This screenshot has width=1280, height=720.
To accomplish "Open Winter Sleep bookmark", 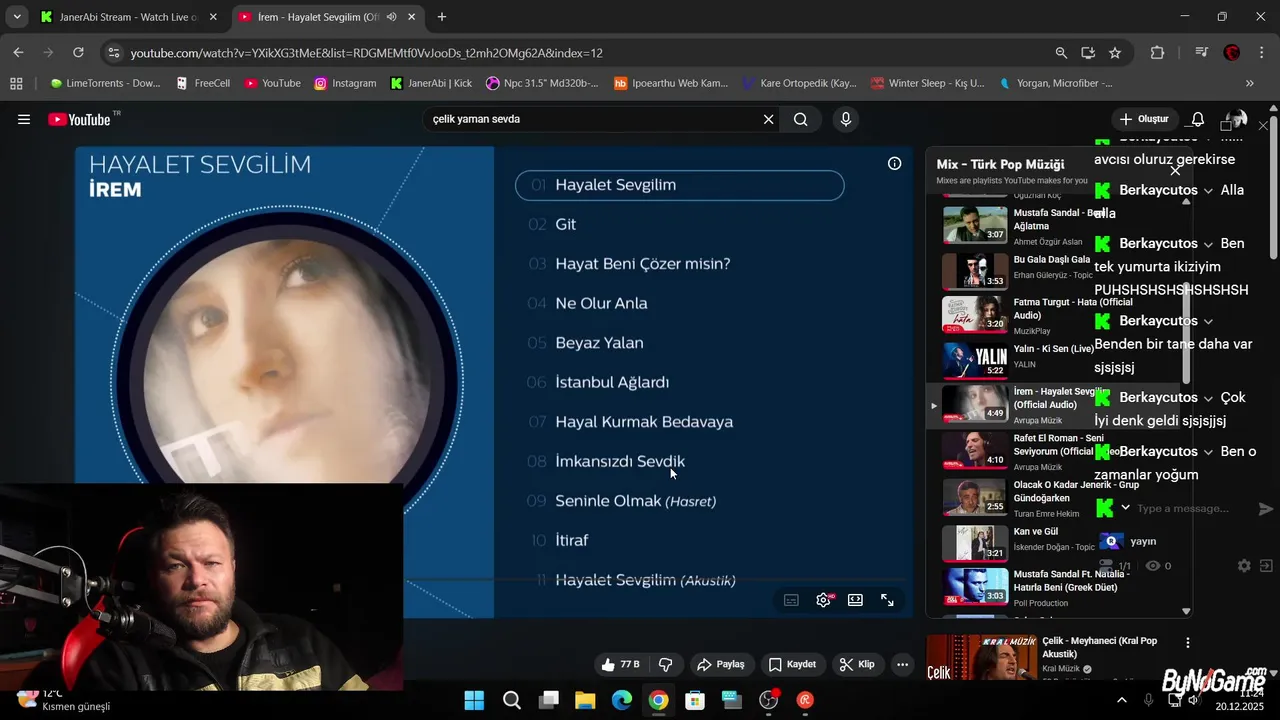I will point(928,83).
